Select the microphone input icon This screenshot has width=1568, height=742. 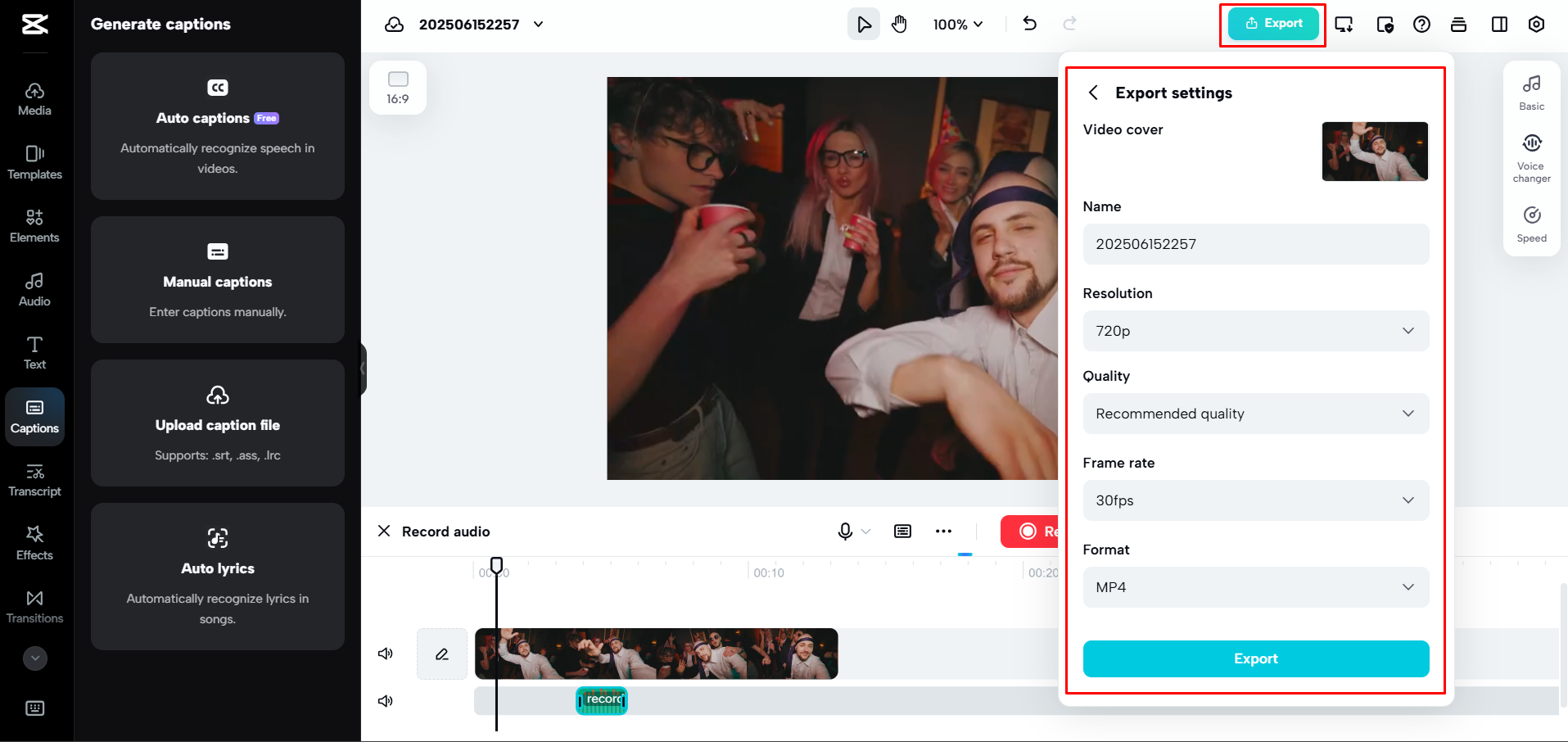tap(845, 532)
